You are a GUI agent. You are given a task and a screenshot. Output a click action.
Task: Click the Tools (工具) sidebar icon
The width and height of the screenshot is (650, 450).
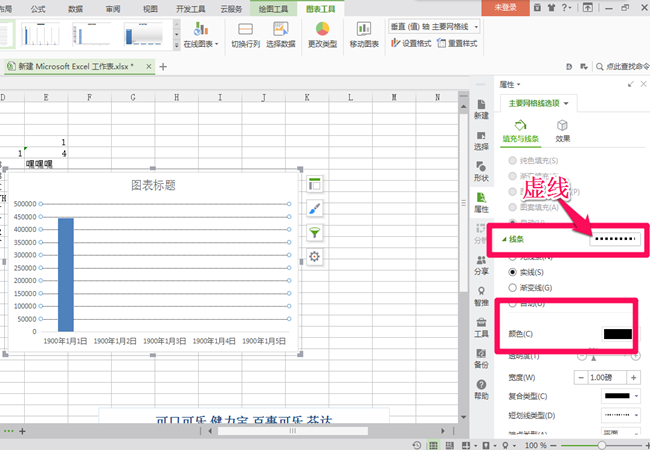click(x=481, y=327)
